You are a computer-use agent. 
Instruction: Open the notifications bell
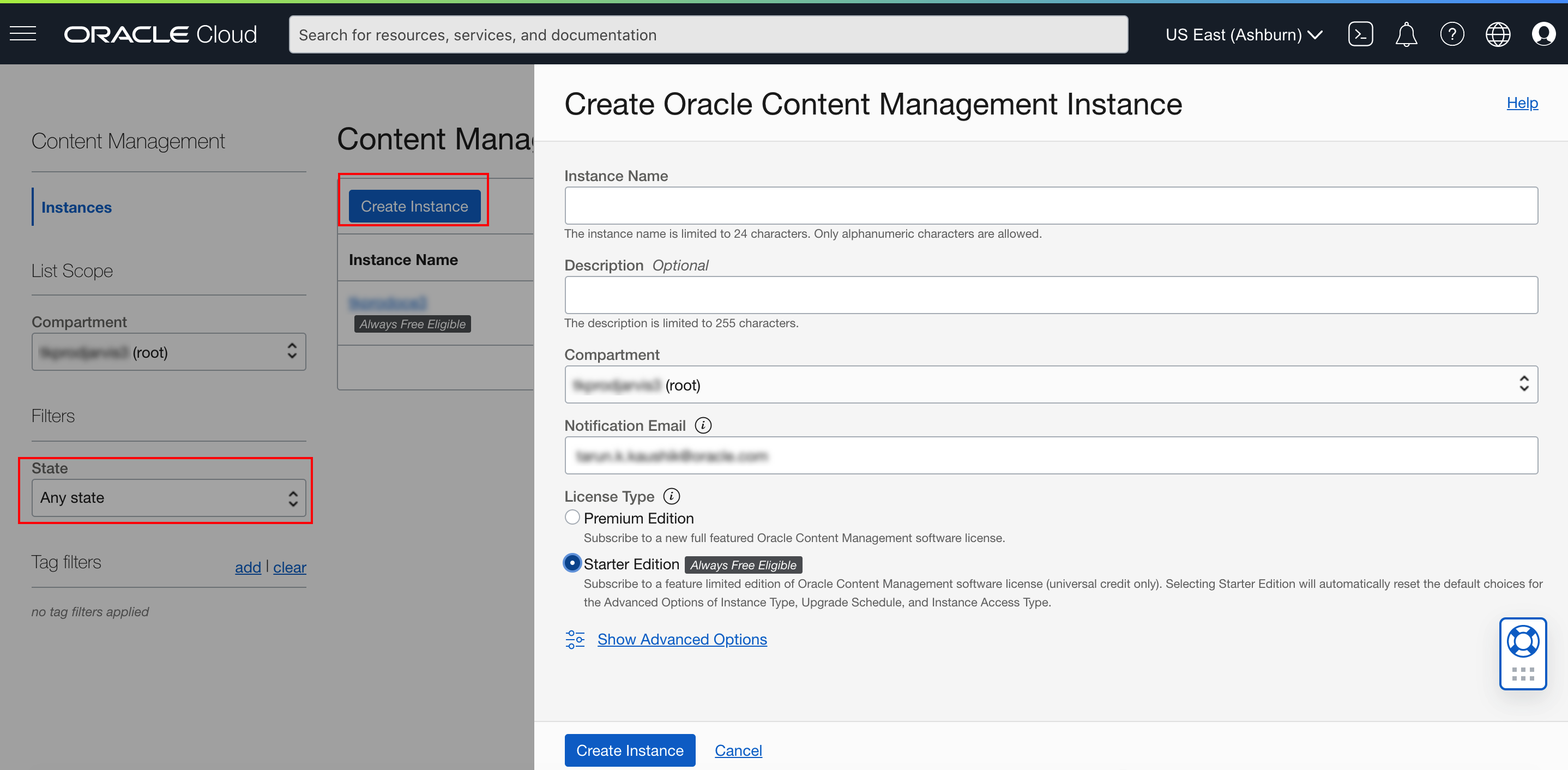coord(1406,34)
